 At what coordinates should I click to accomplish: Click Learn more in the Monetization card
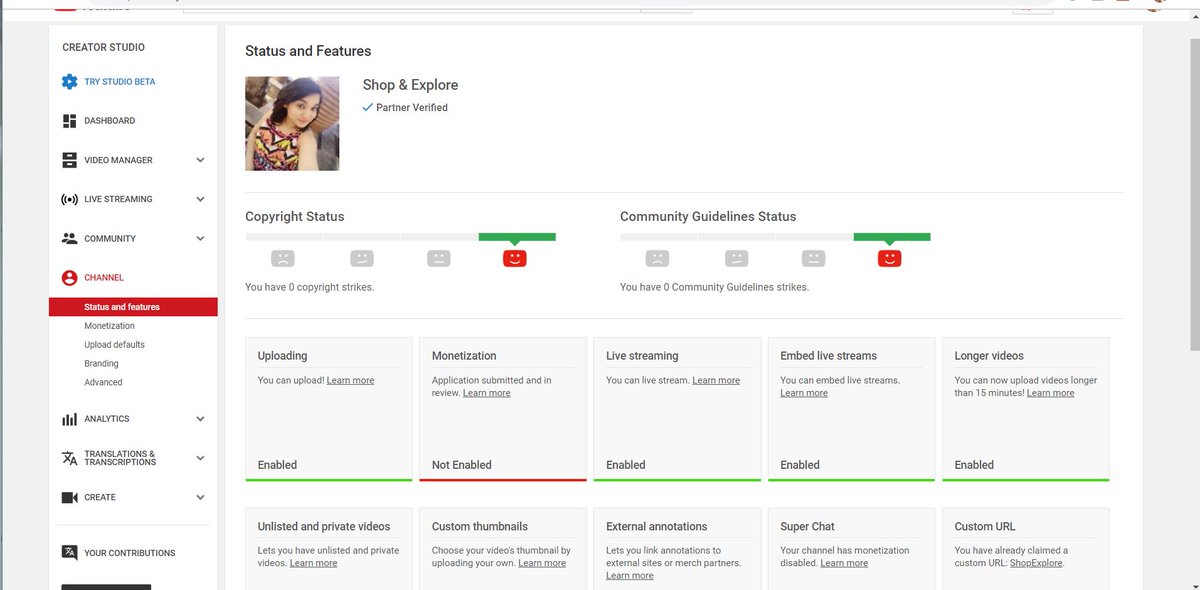pyautogui.click(x=486, y=393)
